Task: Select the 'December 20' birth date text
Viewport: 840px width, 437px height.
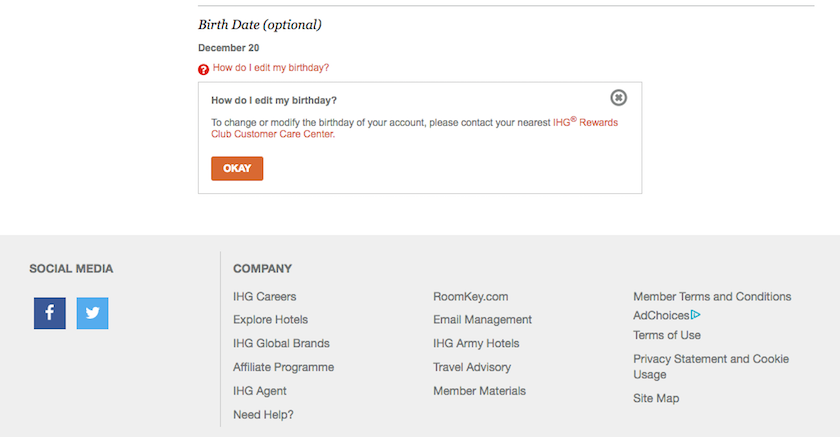Action: tap(229, 48)
